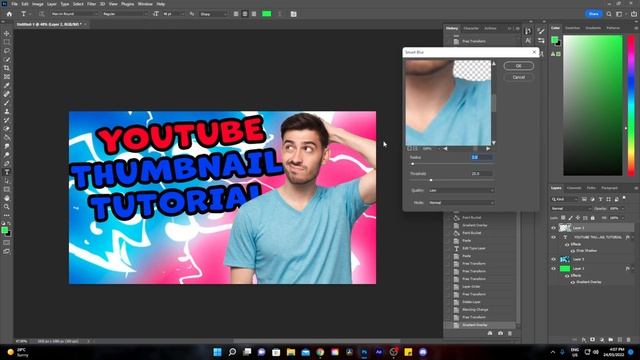The width and height of the screenshot is (640, 360).
Task: Click OK in Smart Blur dialog
Action: coord(518,66)
